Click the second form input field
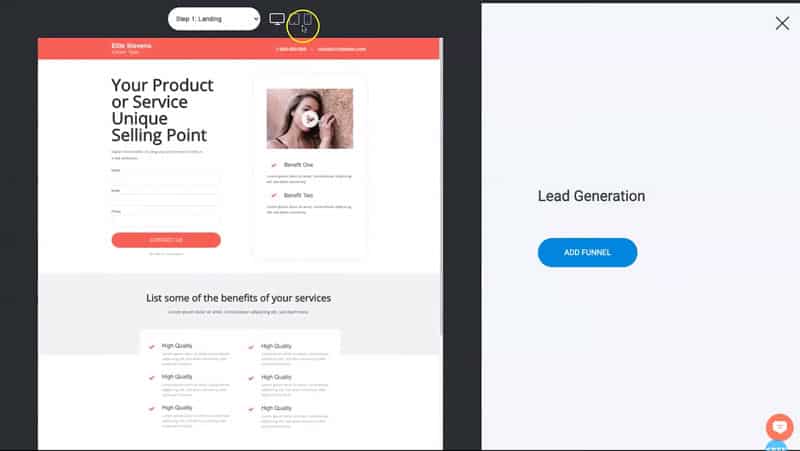The width and height of the screenshot is (800, 451). tap(166, 199)
